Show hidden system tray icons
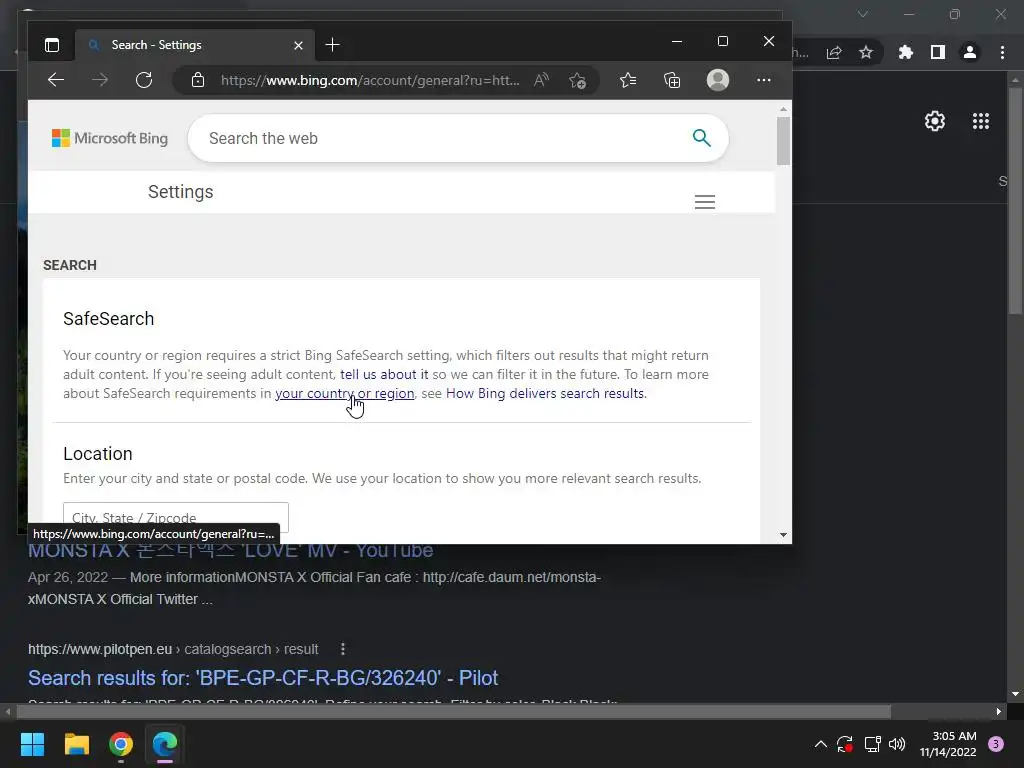The width and height of the screenshot is (1024, 768). coord(821,744)
